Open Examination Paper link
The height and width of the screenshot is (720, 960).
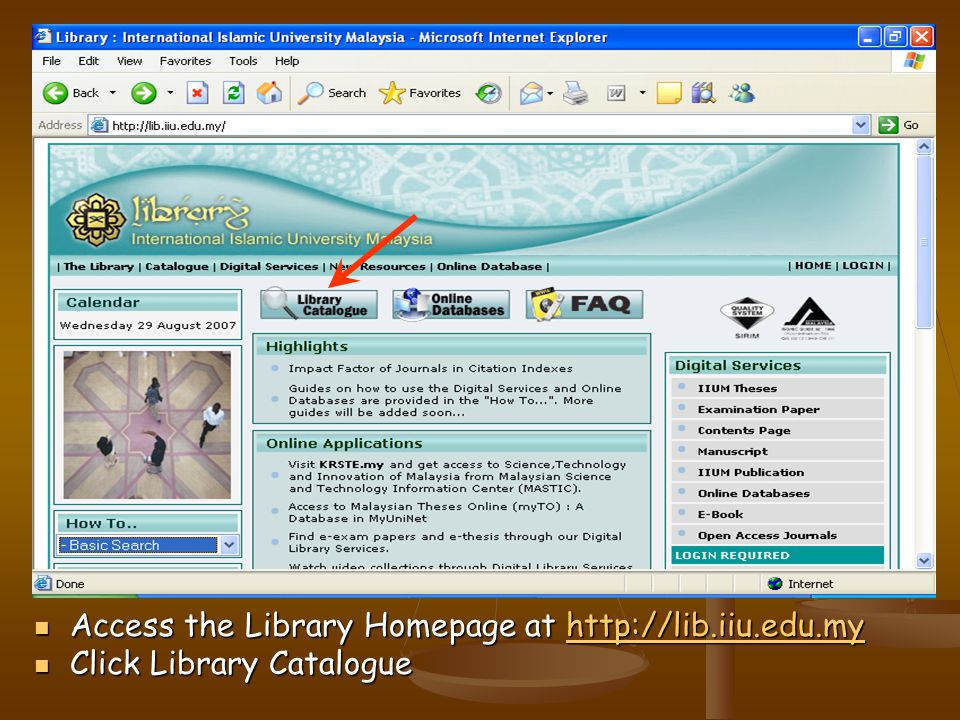click(759, 409)
